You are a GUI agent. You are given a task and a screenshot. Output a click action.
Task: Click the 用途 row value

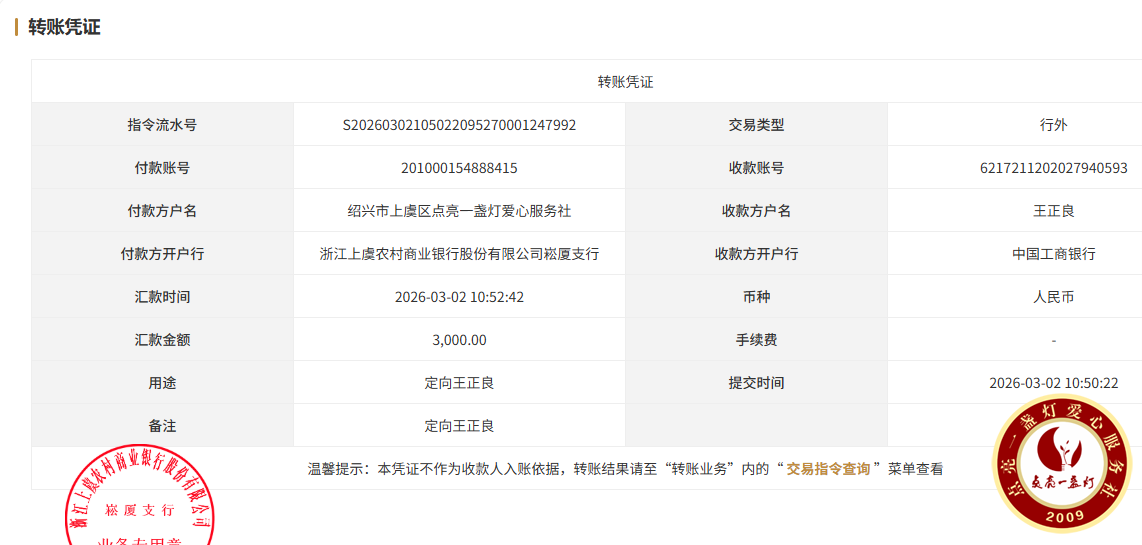click(459, 383)
